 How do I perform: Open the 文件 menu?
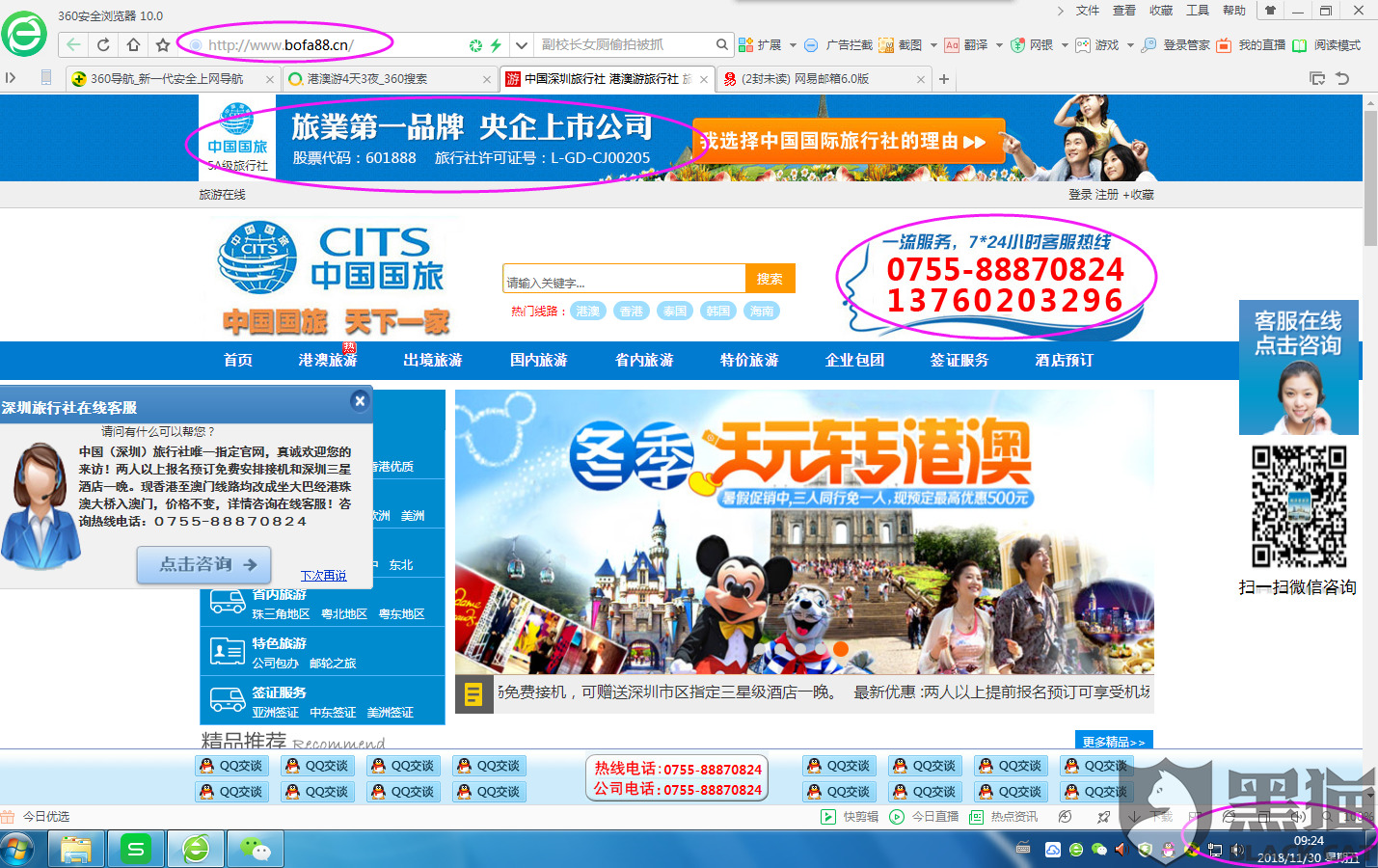click(x=1088, y=11)
